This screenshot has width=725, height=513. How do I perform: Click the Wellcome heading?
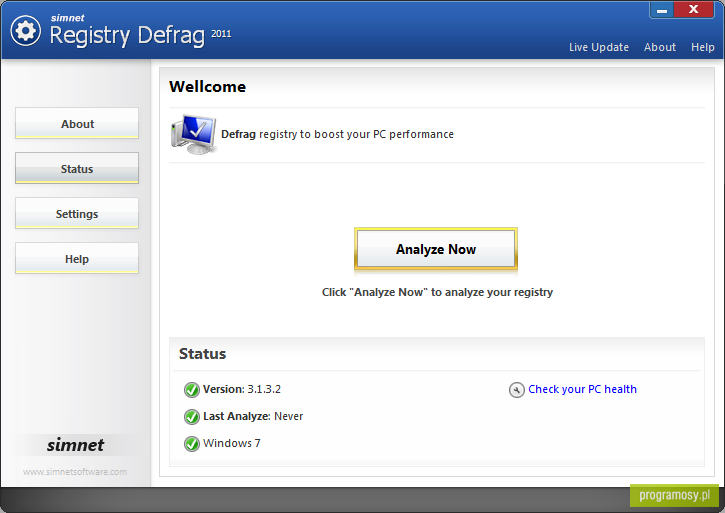207,87
